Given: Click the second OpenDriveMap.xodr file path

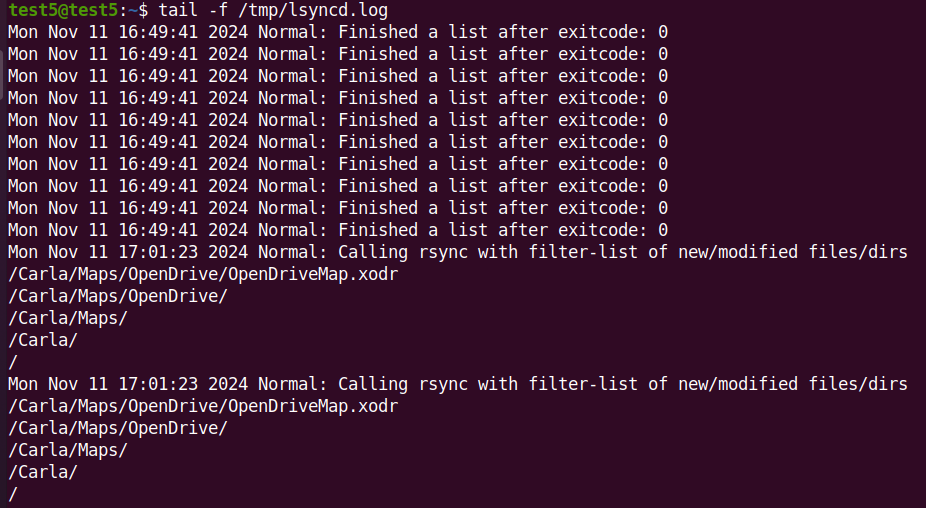Looking at the screenshot, I should 202,406.
